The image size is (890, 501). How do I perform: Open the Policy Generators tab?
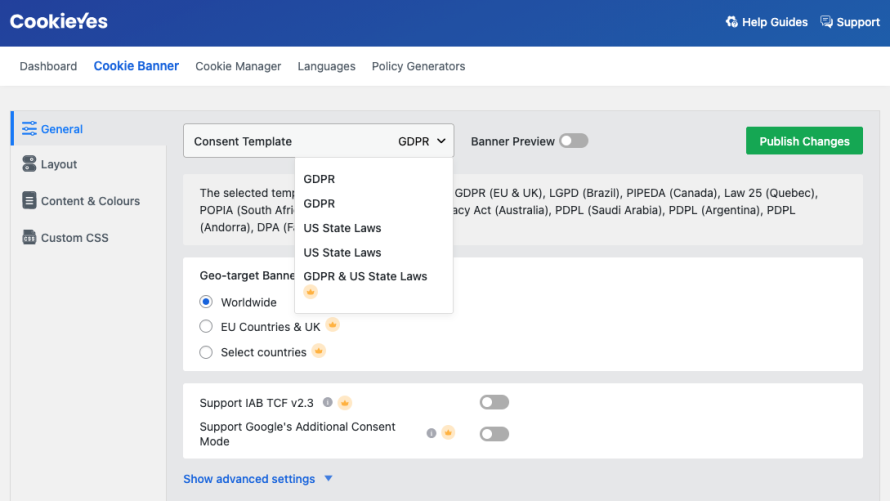click(418, 66)
